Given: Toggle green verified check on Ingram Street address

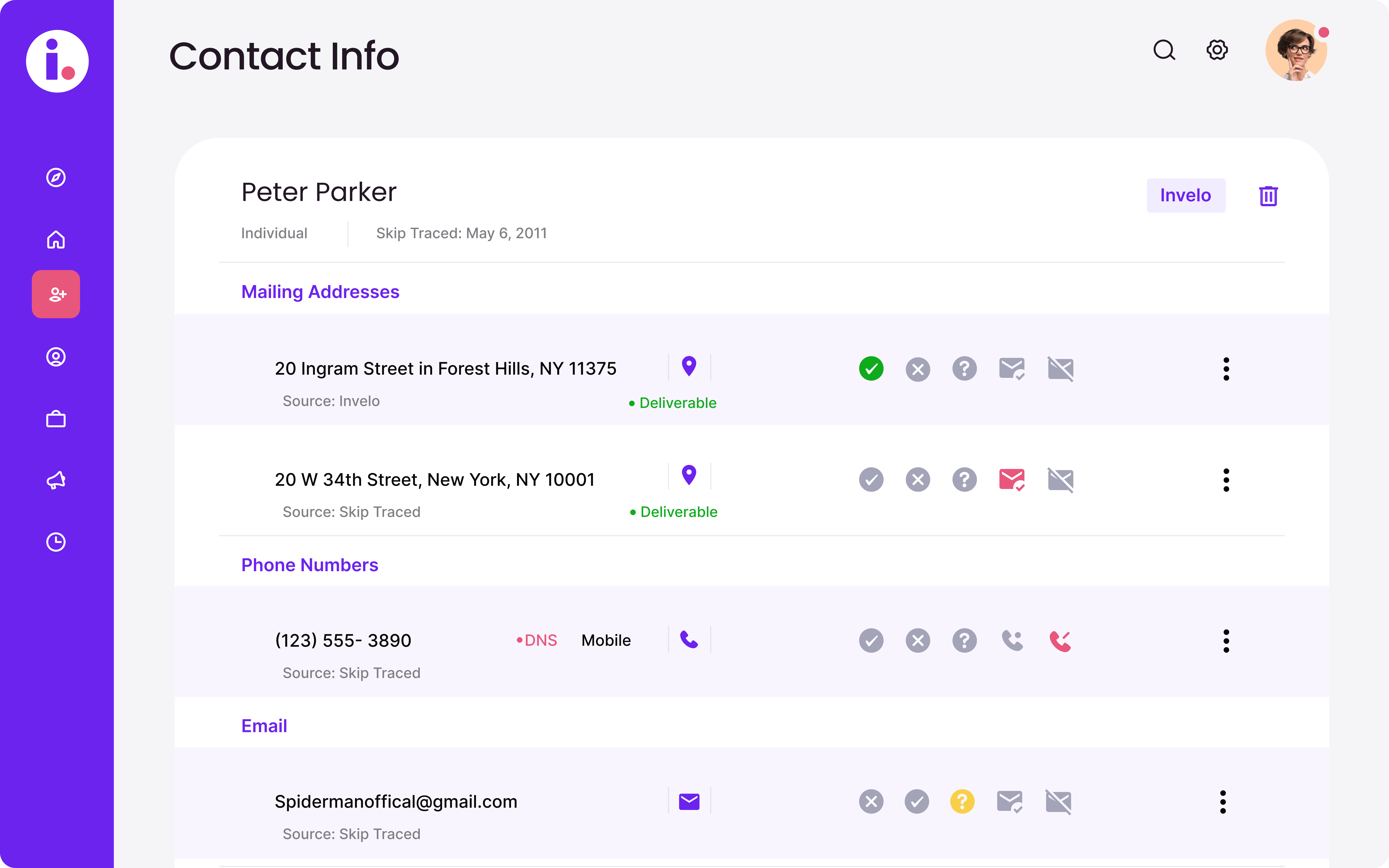Looking at the screenshot, I should (x=871, y=369).
